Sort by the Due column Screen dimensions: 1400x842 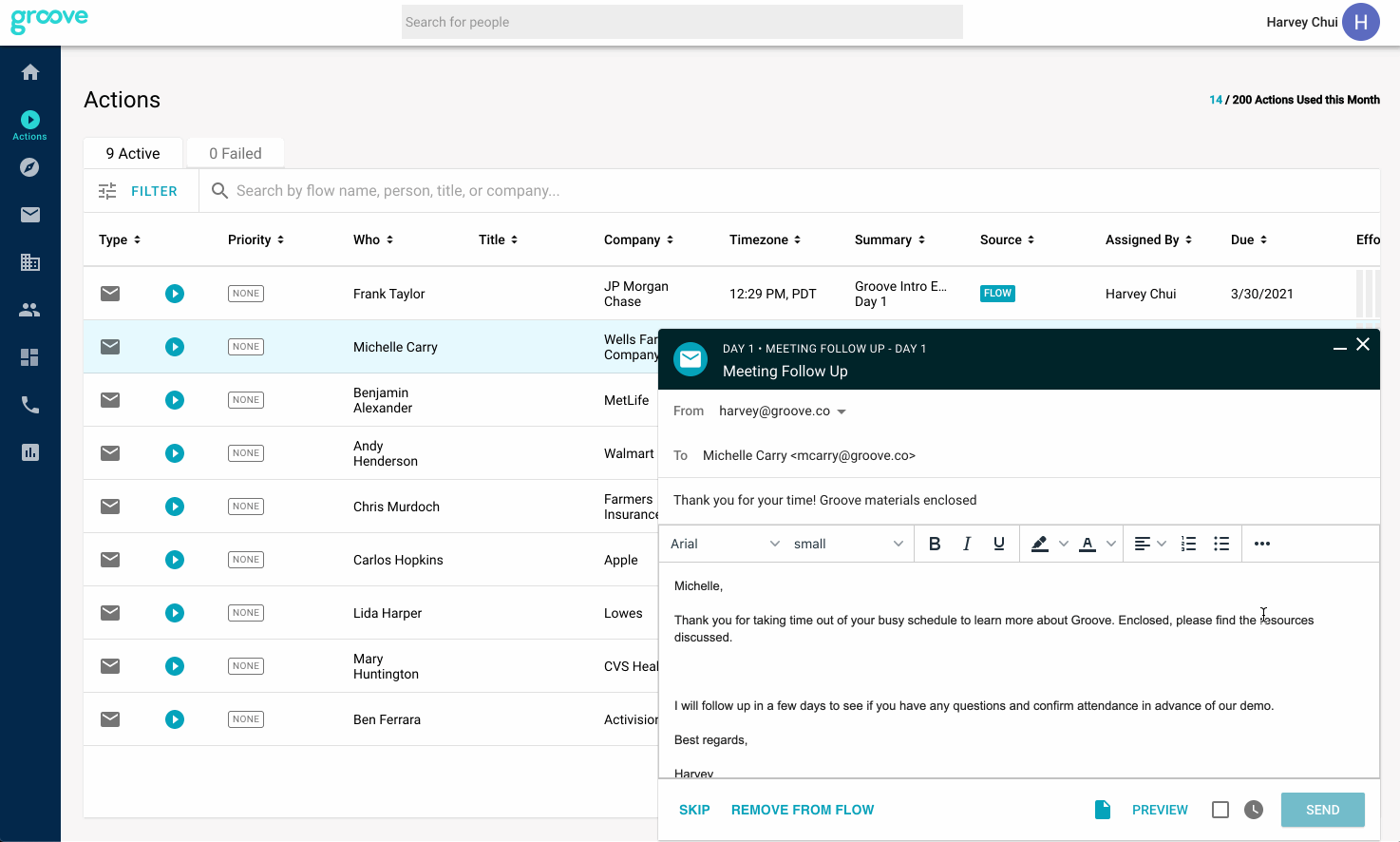coord(1249,239)
